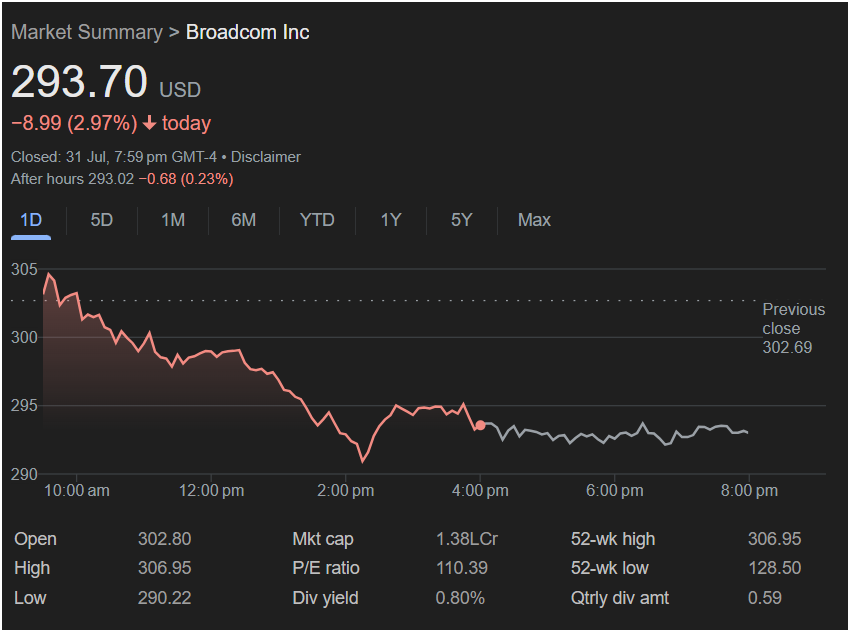Image resolution: width=850 pixels, height=632 pixels.
Task: Click the 4:00 pm axis label
Action: pyautogui.click(x=480, y=491)
